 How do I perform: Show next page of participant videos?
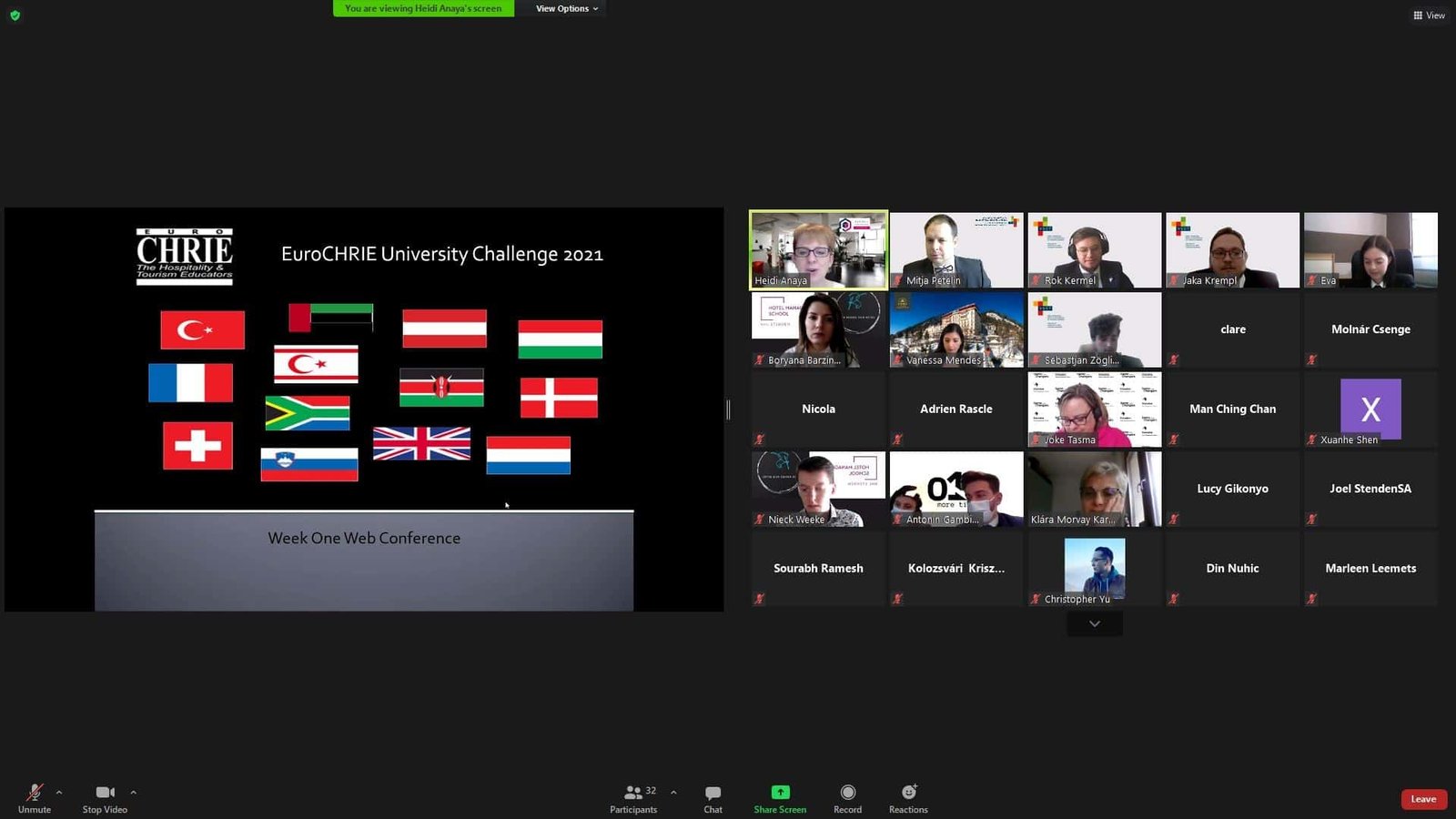[x=1094, y=624]
